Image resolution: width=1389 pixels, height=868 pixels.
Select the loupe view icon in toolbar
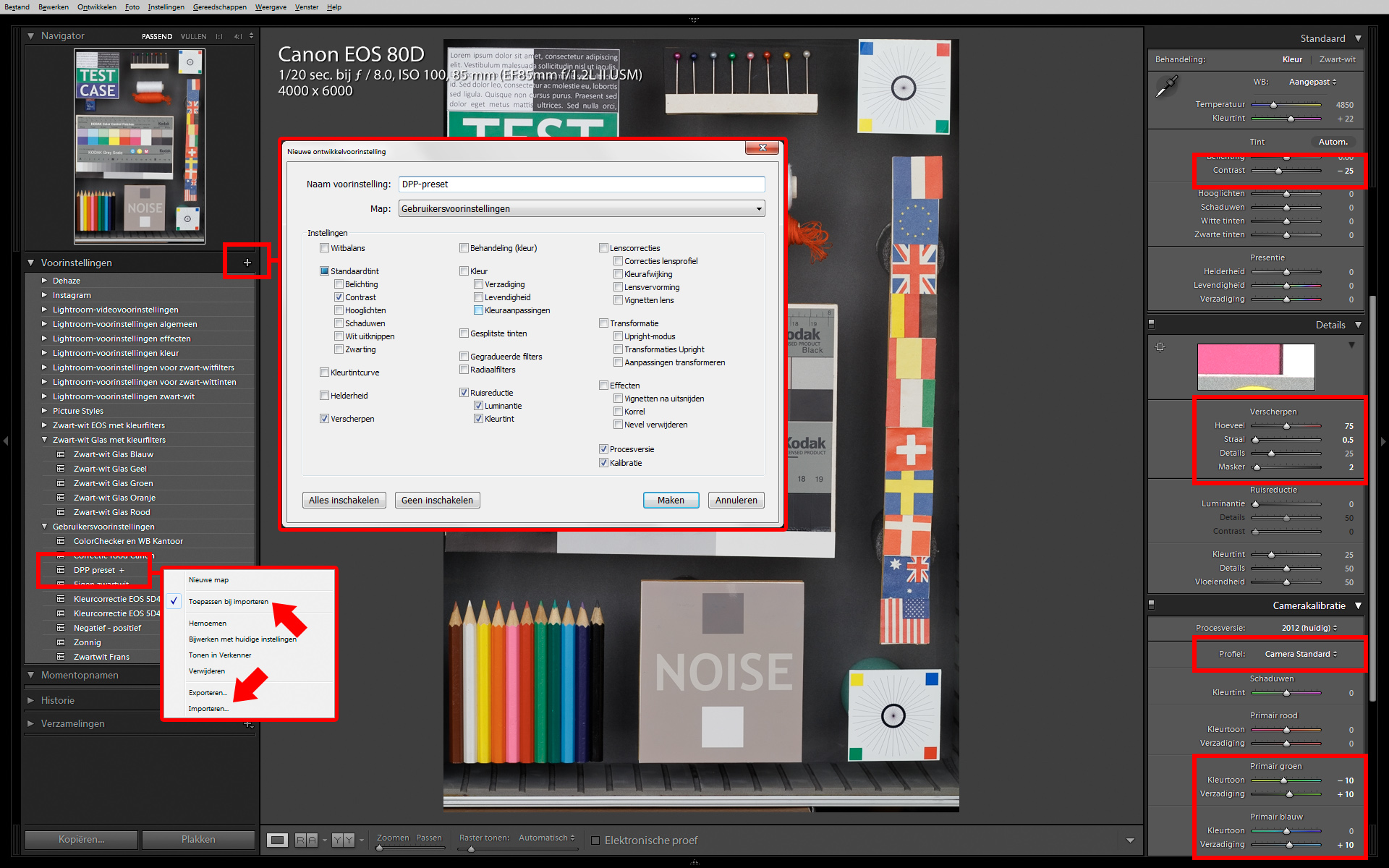pyautogui.click(x=277, y=840)
